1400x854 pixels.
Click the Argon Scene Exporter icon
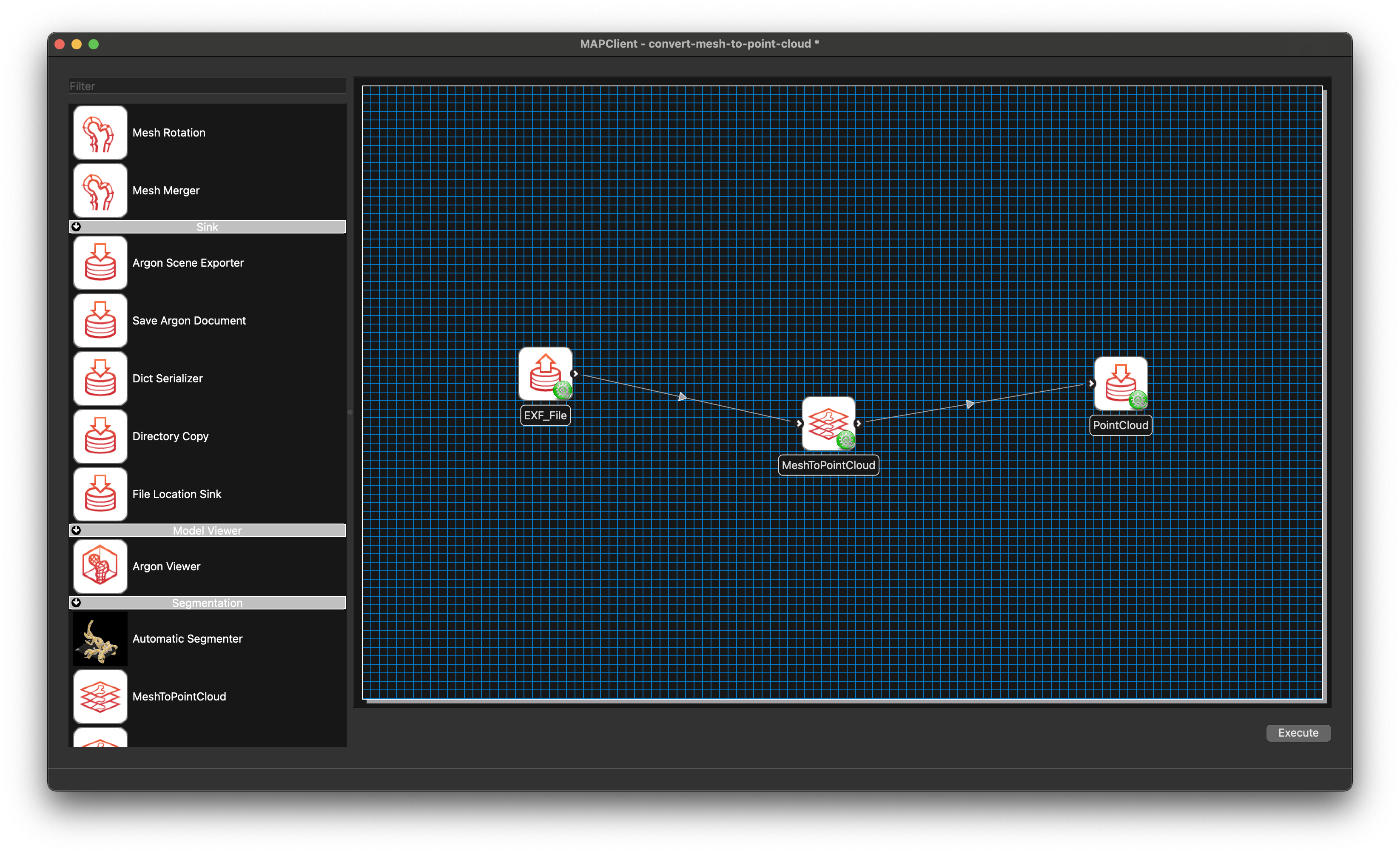click(x=100, y=262)
